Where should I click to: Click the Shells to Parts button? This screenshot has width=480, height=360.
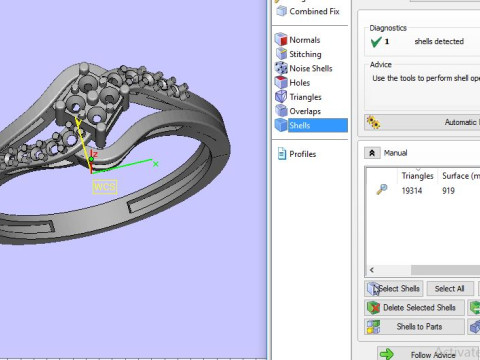[414, 327]
